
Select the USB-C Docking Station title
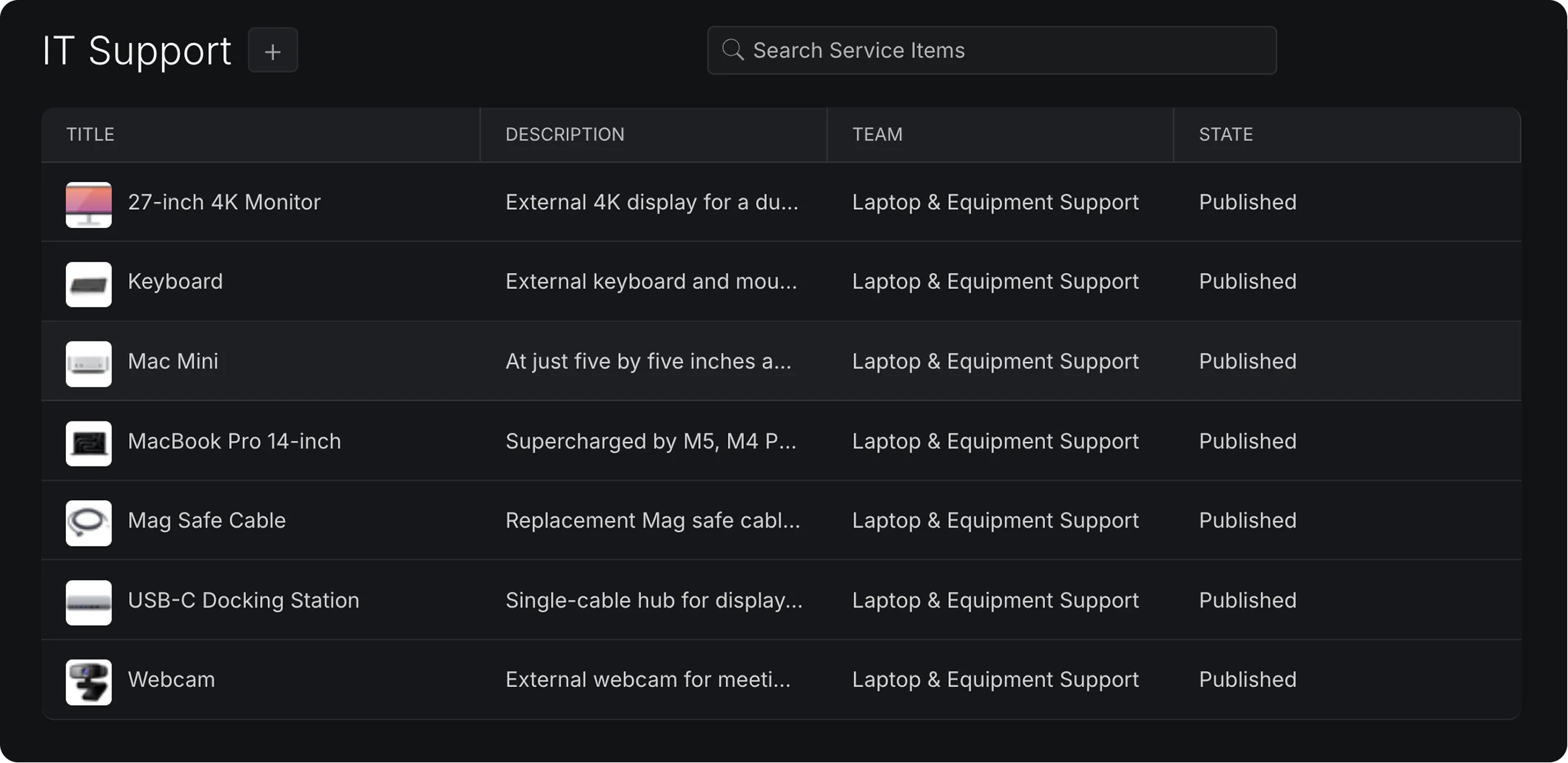click(x=243, y=600)
